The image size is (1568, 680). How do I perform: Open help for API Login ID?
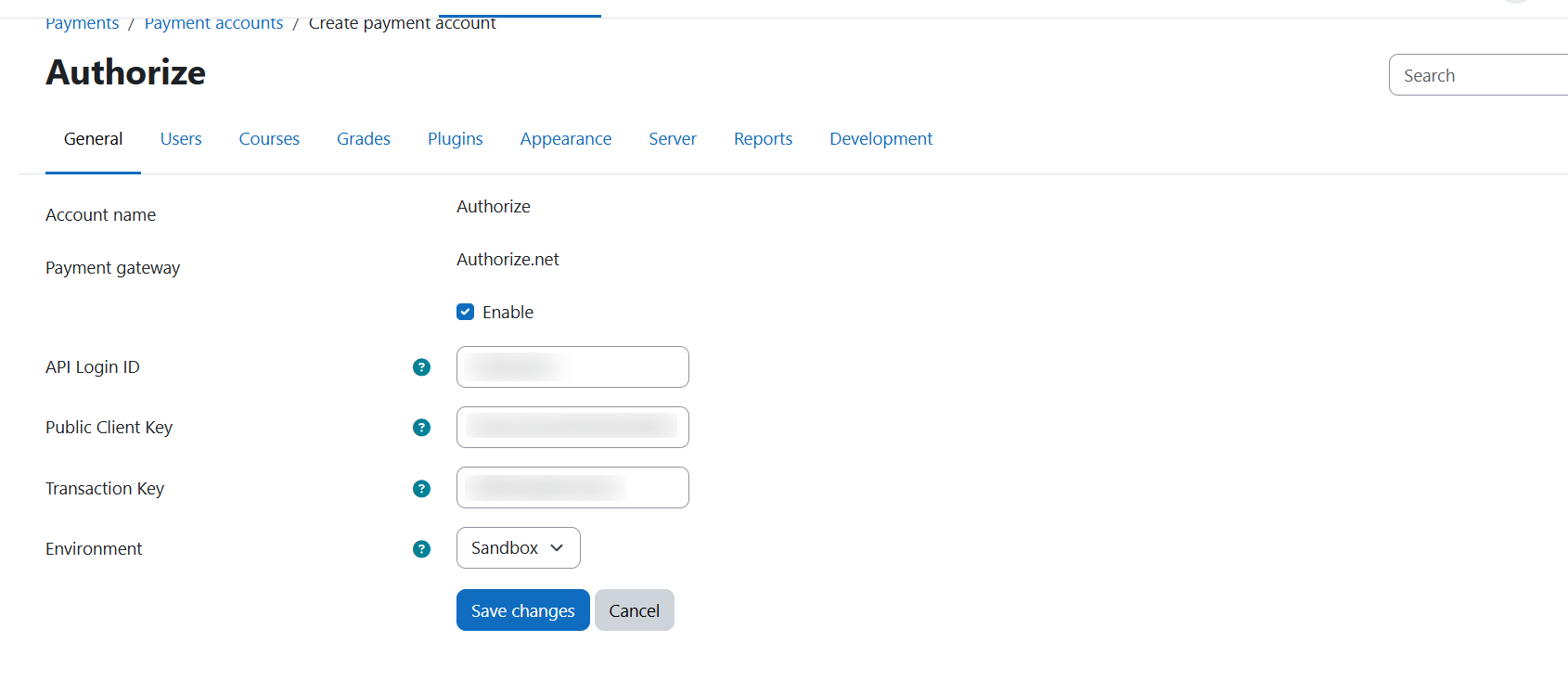pos(421,367)
